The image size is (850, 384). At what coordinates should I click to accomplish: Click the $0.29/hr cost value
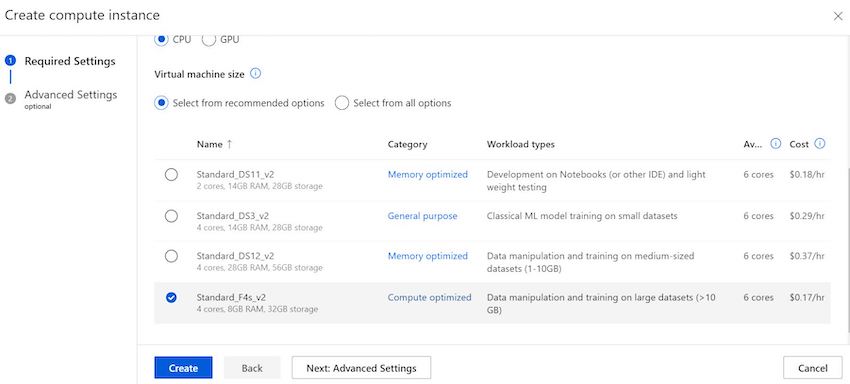tap(807, 216)
